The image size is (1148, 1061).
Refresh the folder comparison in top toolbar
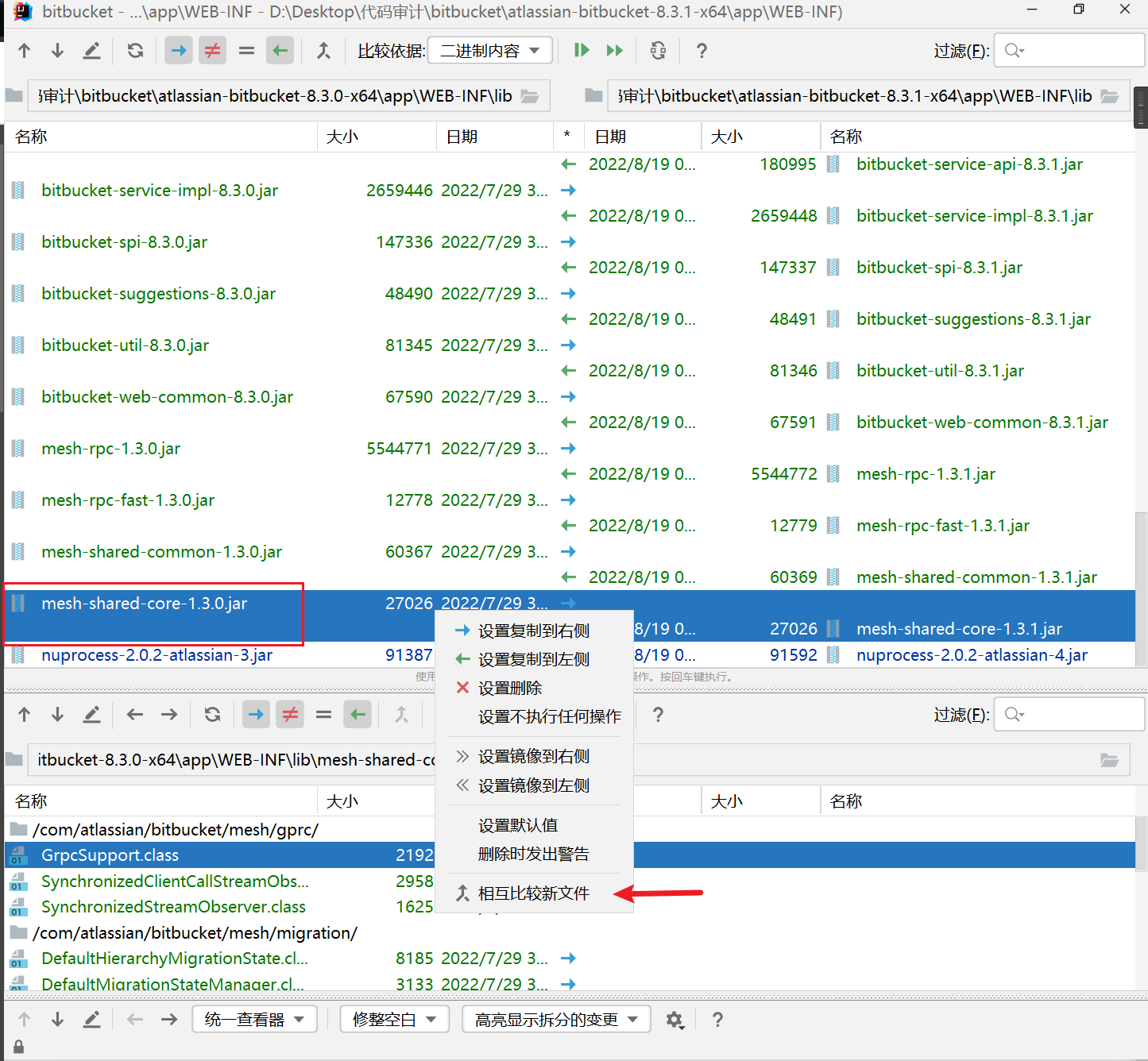136,51
